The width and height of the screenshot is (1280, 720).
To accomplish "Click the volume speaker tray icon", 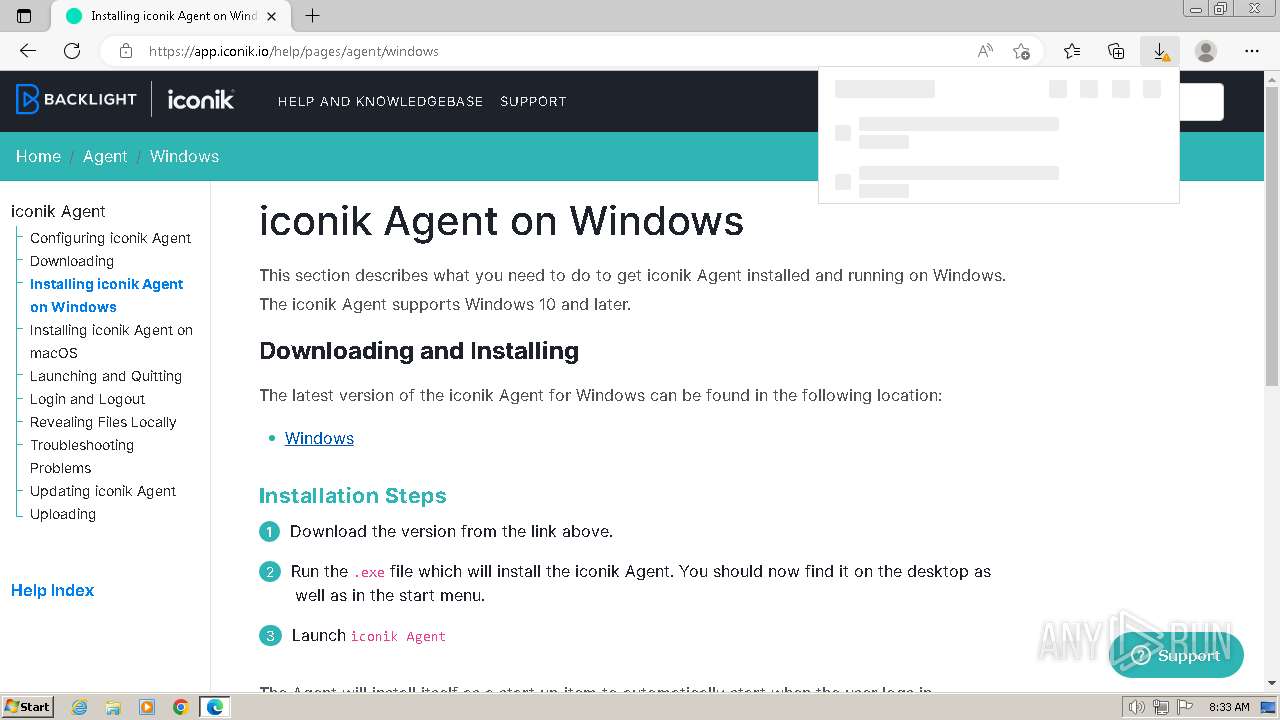I will coord(1136,707).
